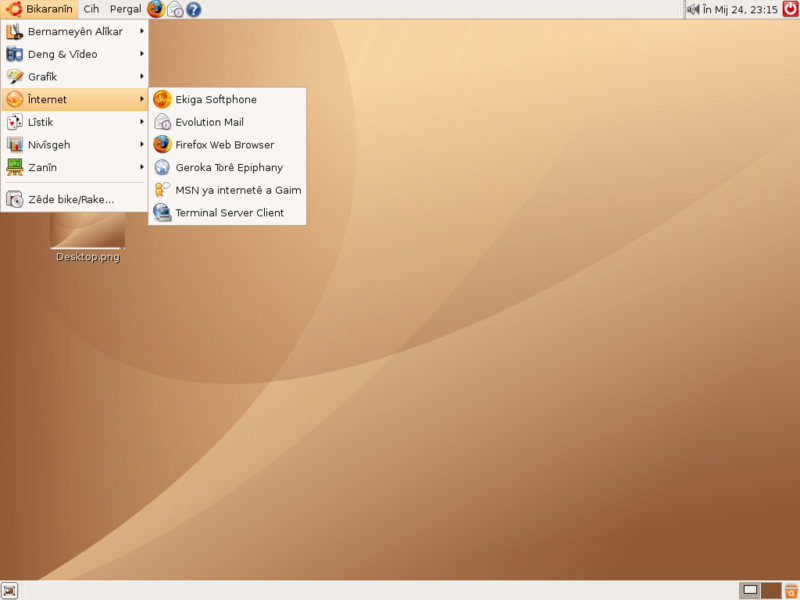Click the Show Desktop icon in bottom panel
Image resolution: width=800 pixels, height=600 pixels.
coord(9,590)
